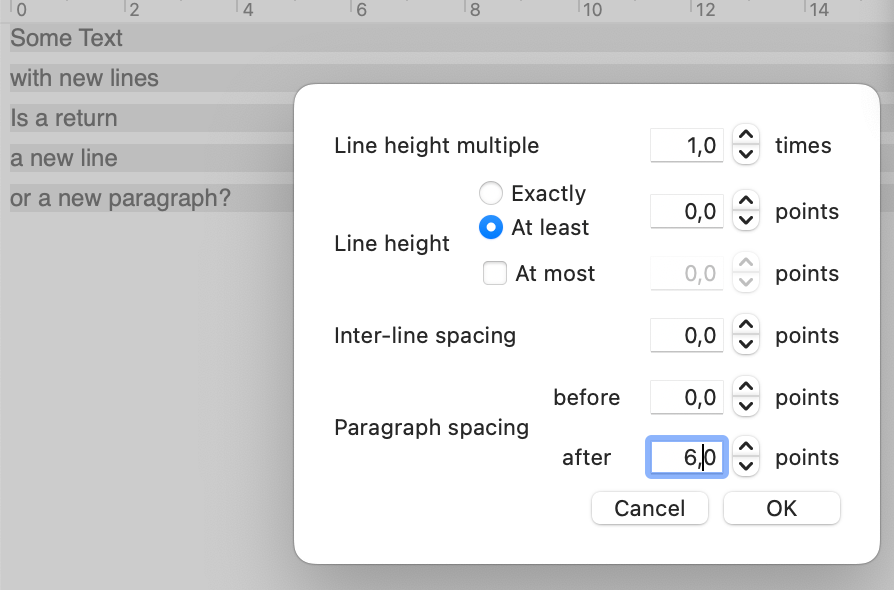Click the Inter-line spacing value field
Image resolution: width=894 pixels, height=590 pixels.
687,335
